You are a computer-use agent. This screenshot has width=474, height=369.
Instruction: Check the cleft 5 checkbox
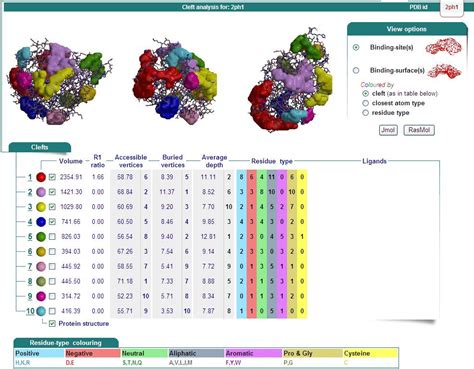click(x=52, y=237)
